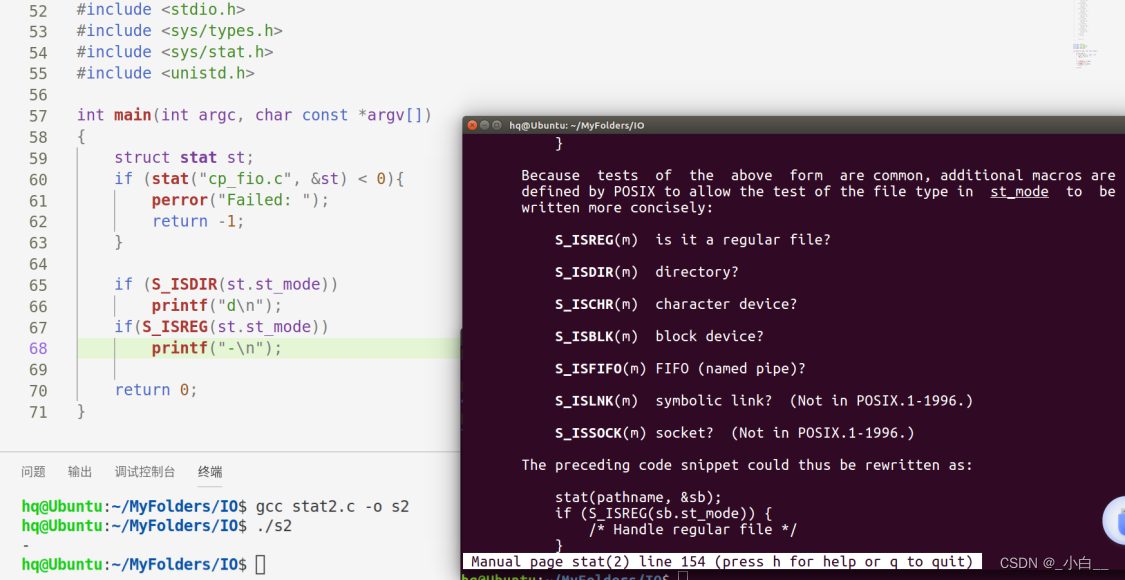Click the "gcc stat2.c -o s2" command
This screenshot has height=580, width=1125.
[x=333, y=506]
